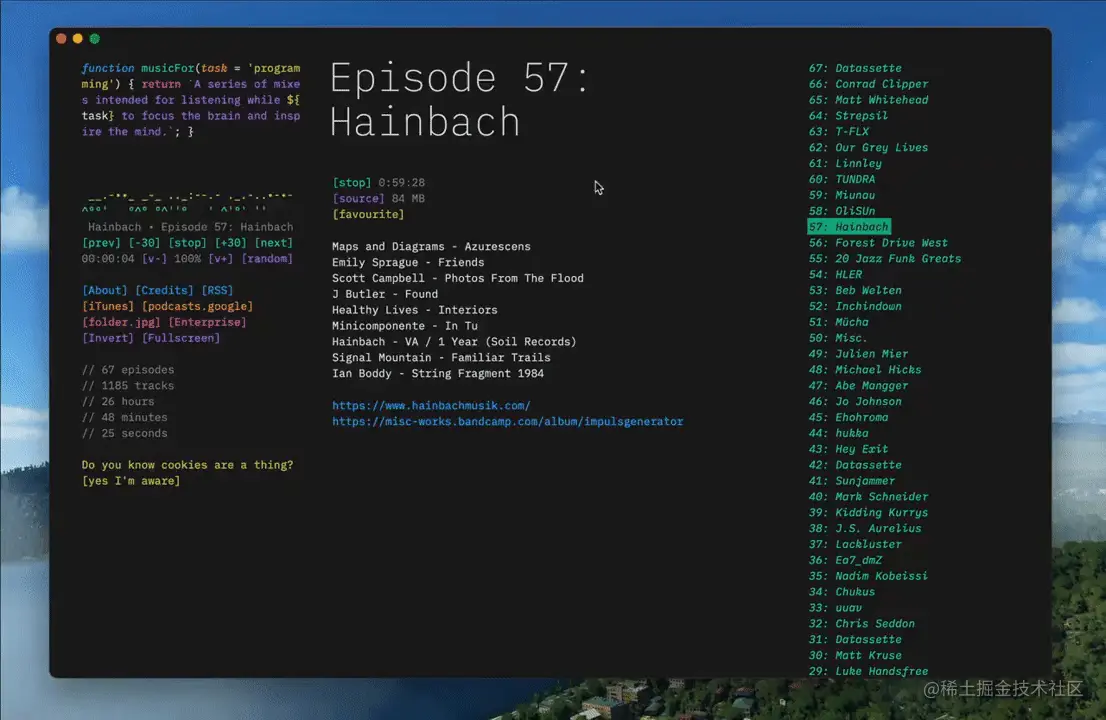Go to the [next] episode
This screenshot has height=720, width=1106.
273,243
